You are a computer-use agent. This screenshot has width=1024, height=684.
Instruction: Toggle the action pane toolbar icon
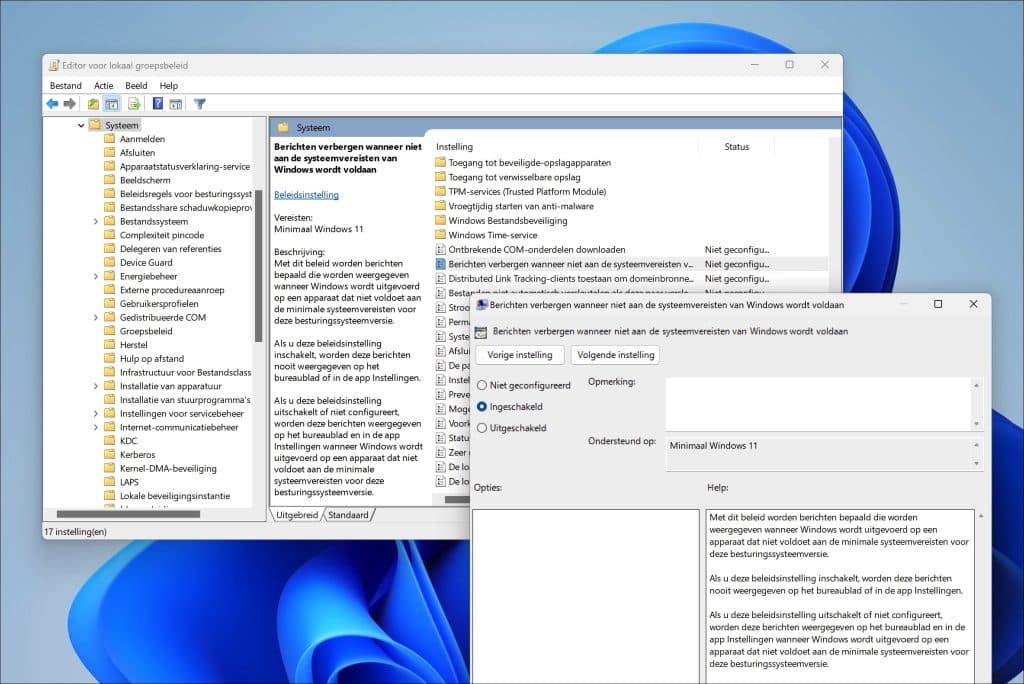pyautogui.click(x=176, y=103)
